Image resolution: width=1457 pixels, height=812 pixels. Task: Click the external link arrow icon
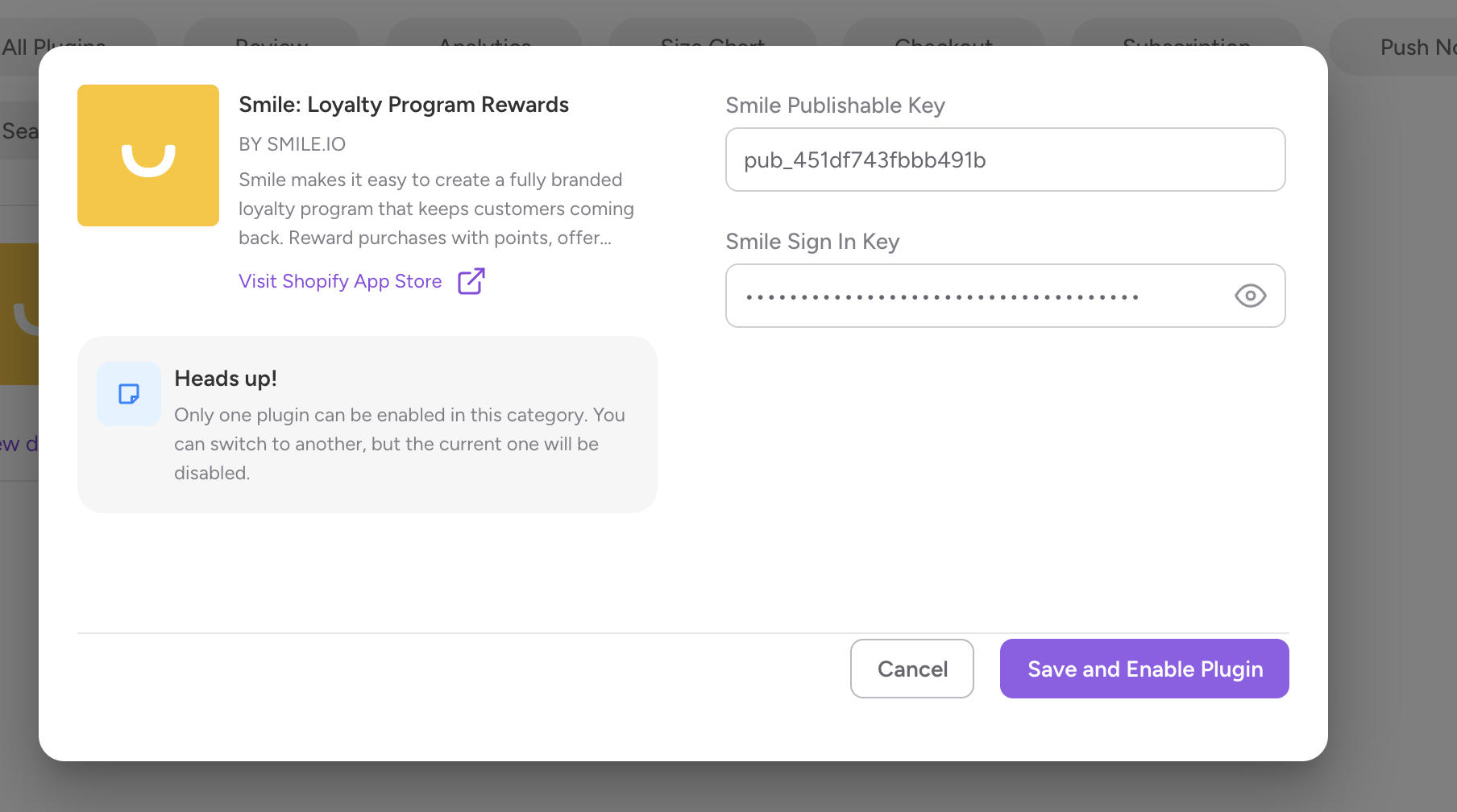click(471, 281)
